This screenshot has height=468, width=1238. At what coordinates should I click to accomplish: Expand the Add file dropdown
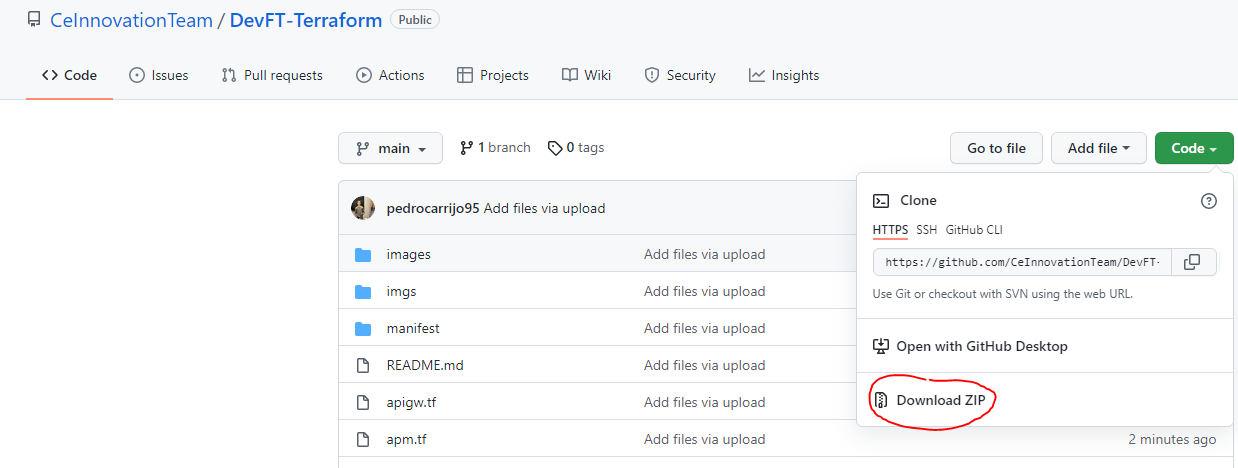coord(1098,148)
